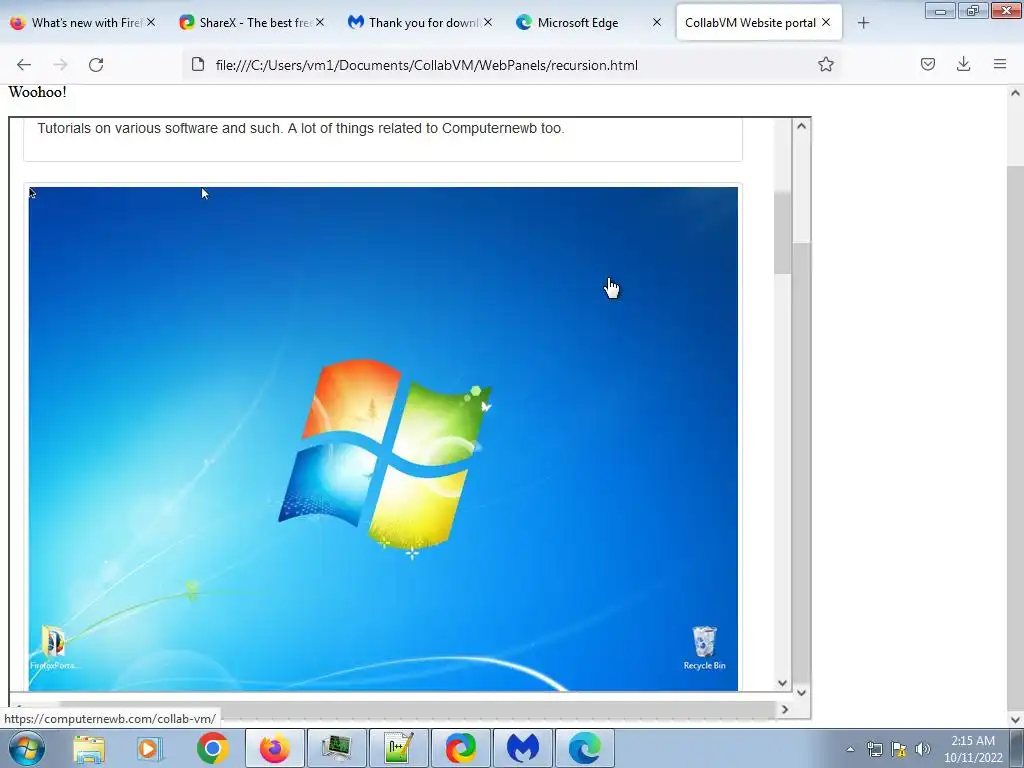Open the Windows Start menu orb
The image size is (1024, 768).
click(x=27, y=748)
